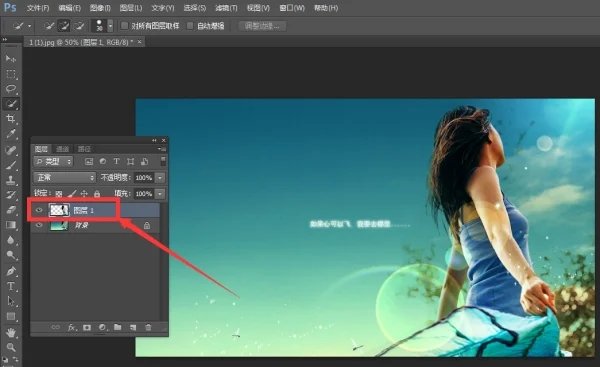
Task: Select the Crop tool
Action: tap(11, 119)
